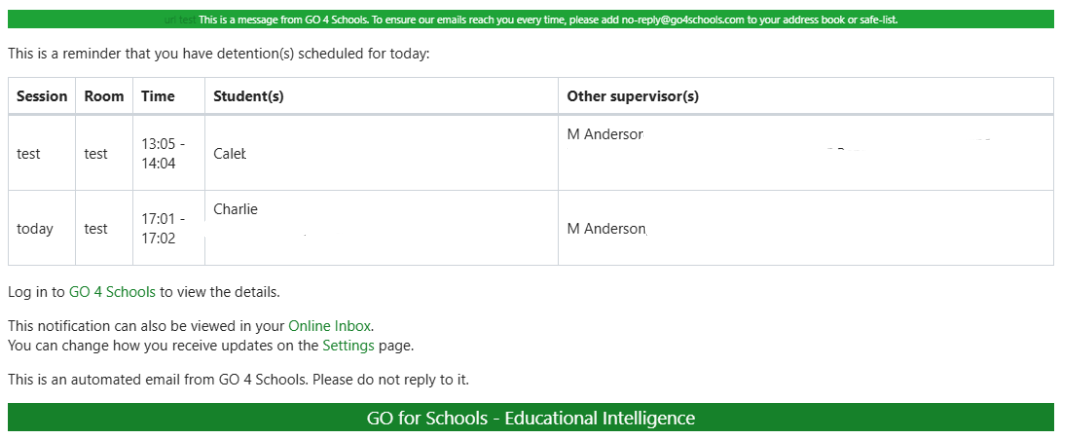This screenshot has width=1066, height=441.
Task: Click the Room cell in the 13:05 row
Action: pyautogui.click(x=96, y=154)
